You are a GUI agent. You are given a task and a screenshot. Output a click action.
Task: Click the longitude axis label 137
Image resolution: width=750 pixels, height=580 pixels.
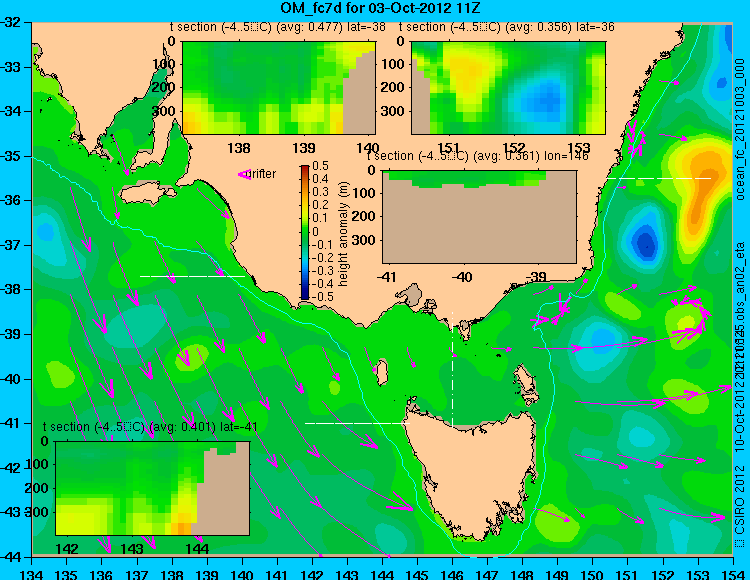coord(137,574)
